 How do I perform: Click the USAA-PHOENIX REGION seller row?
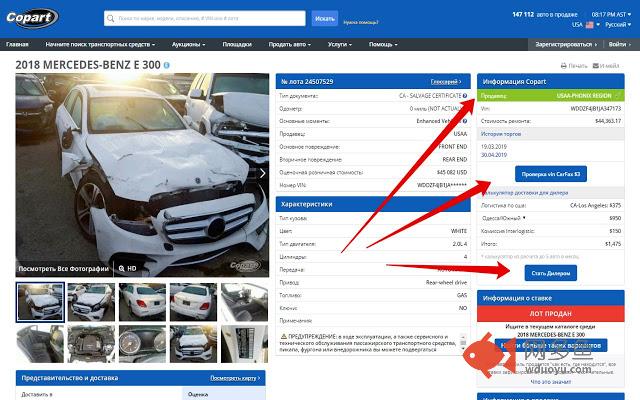(x=551, y=96)
